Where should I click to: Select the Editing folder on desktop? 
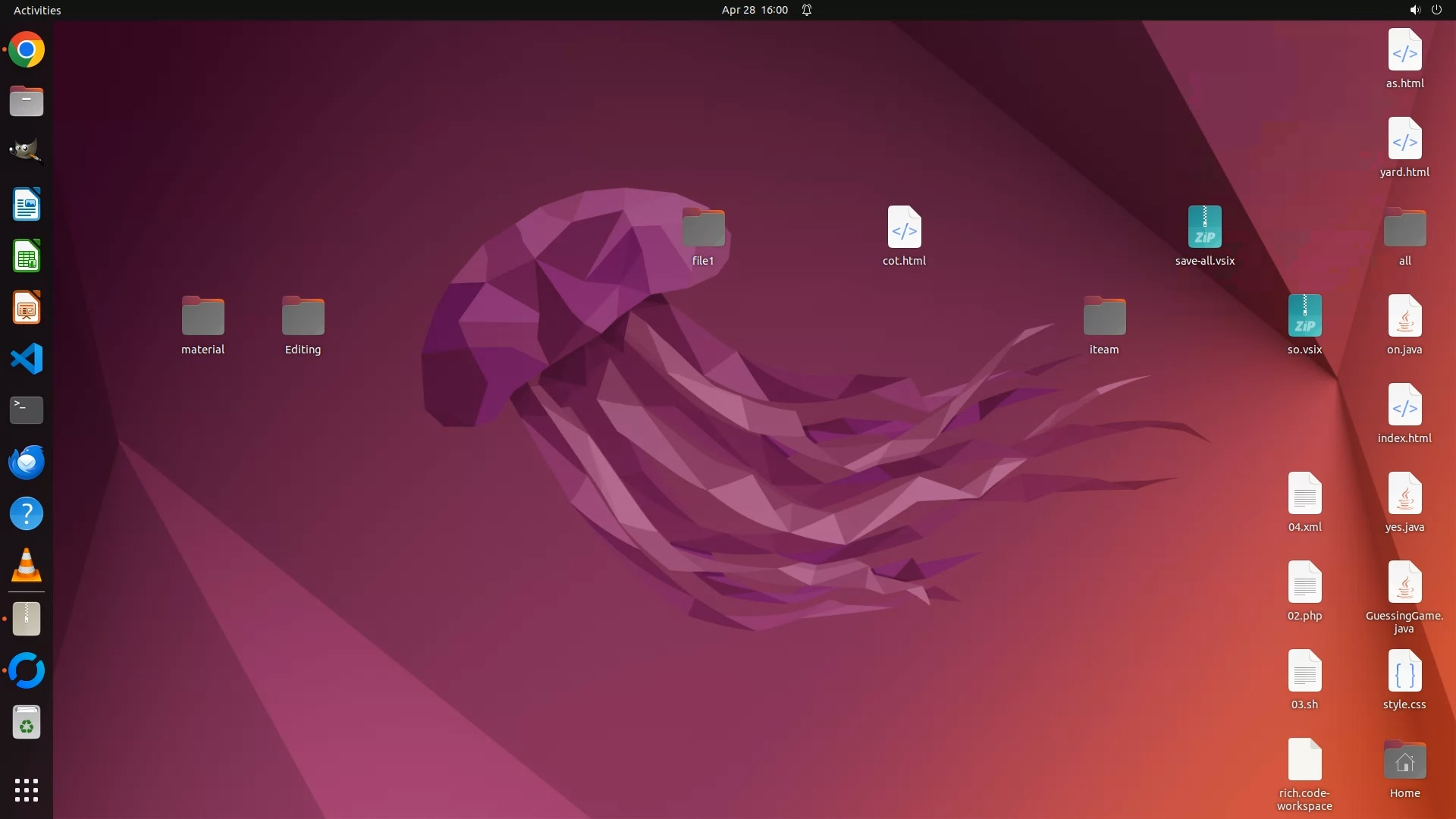pyautogui.click(x=303, y=316)
